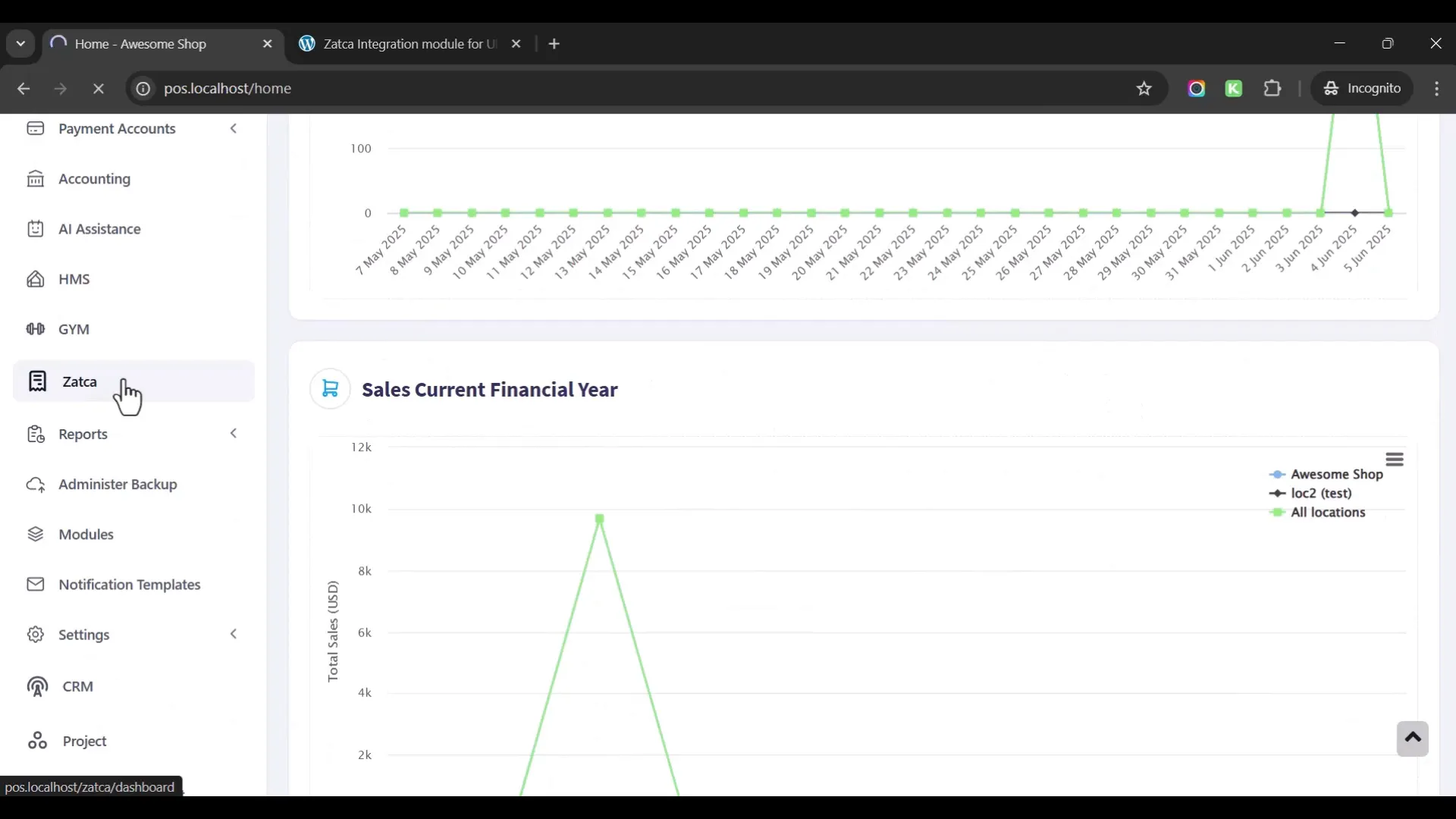Open the Zatca dashboard link

[80, 381]
